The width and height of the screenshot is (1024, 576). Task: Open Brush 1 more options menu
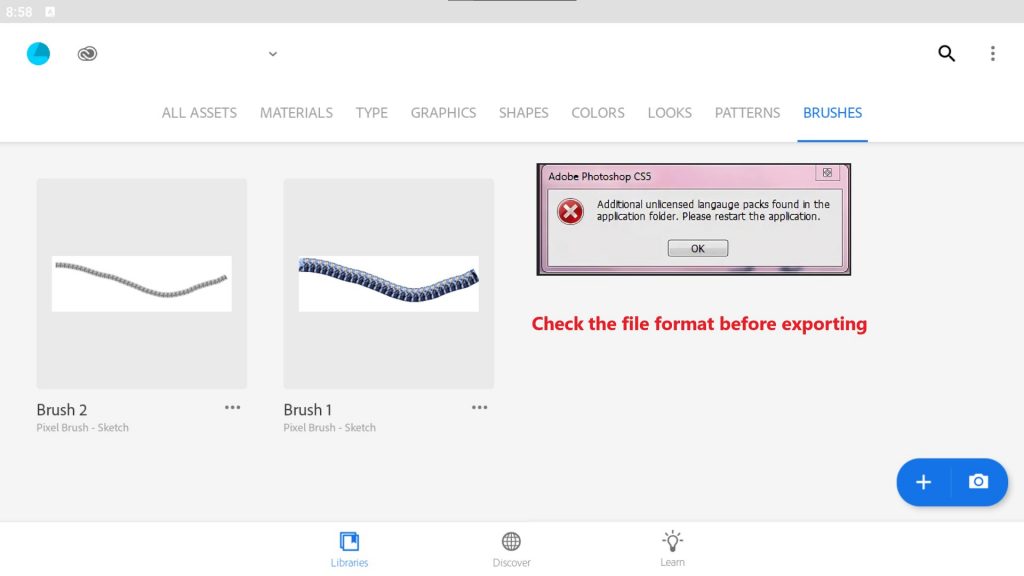[x=479, y=408]
